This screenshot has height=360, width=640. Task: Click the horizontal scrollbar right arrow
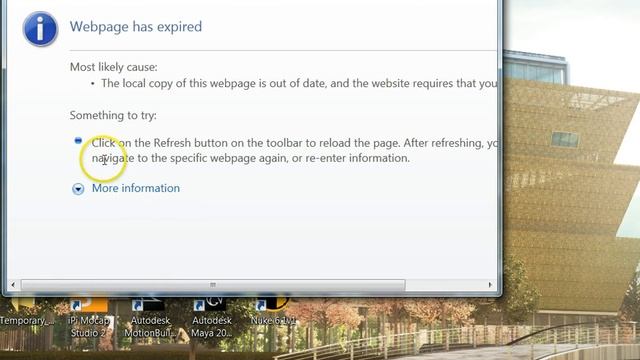[490, 284]
